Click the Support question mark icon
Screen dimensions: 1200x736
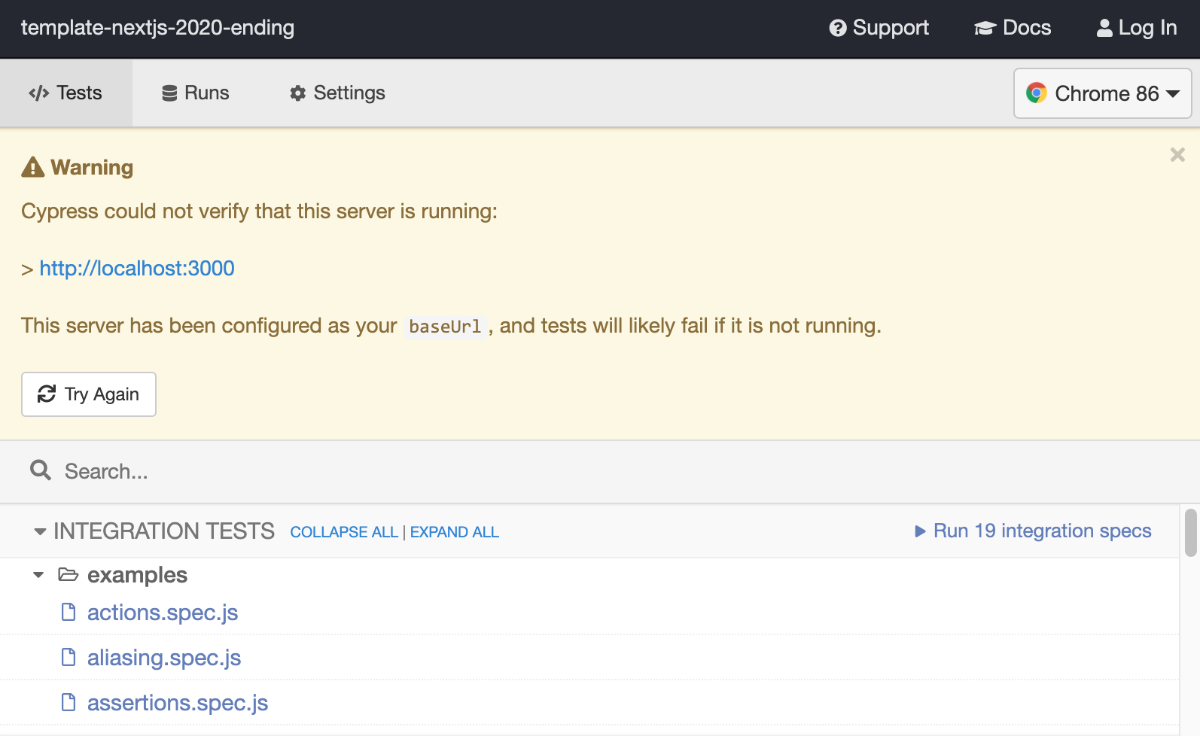click(x=838, y=28)
